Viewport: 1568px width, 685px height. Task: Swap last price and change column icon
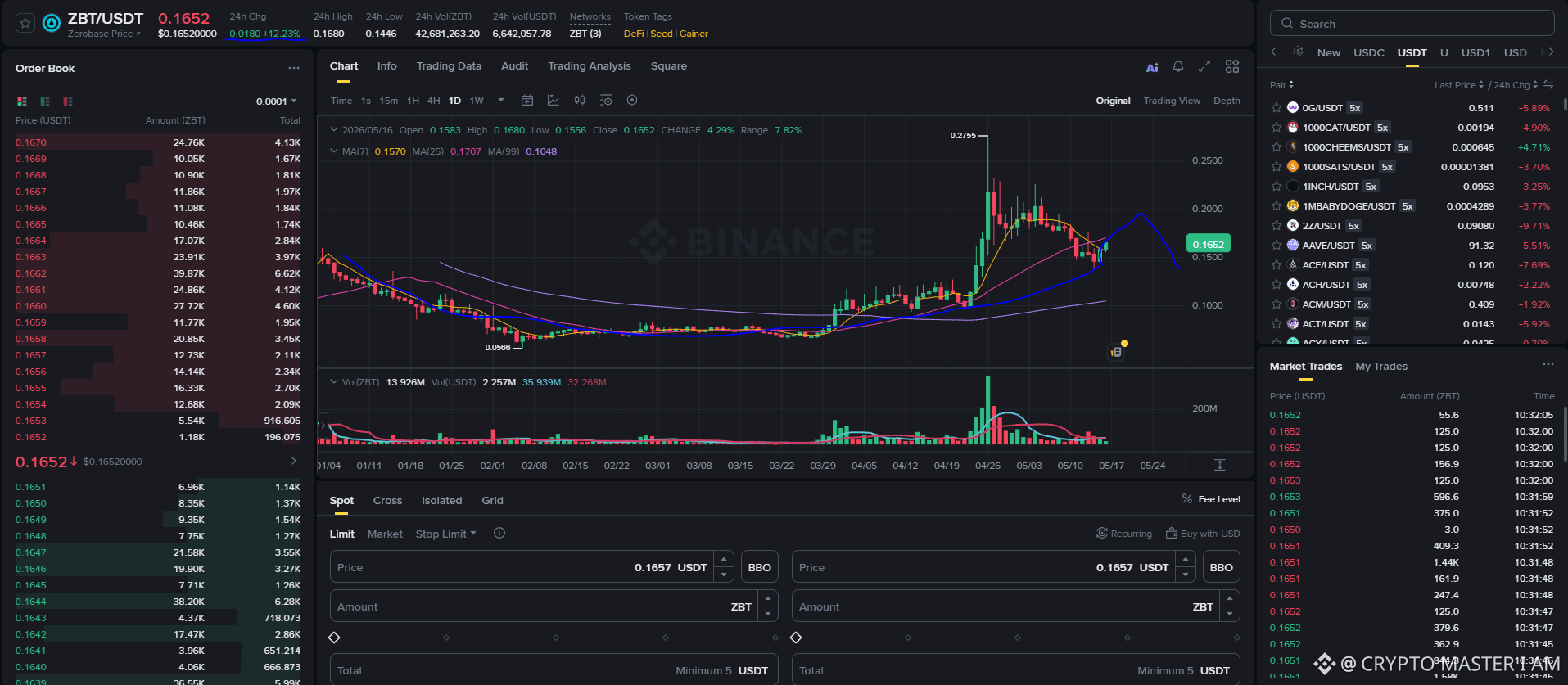[x=1548, y=84]
